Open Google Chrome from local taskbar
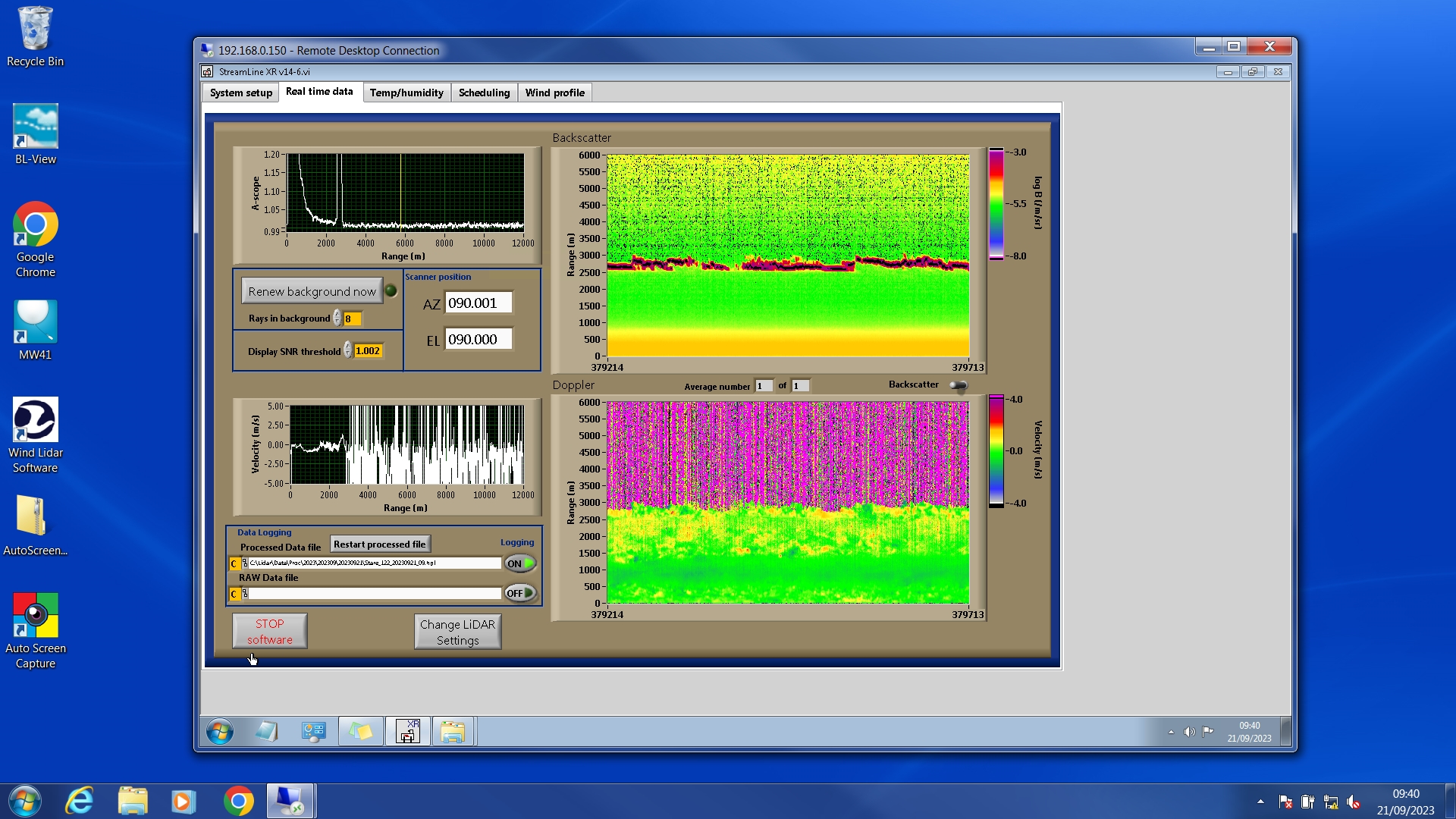 (x=238, y=801)
